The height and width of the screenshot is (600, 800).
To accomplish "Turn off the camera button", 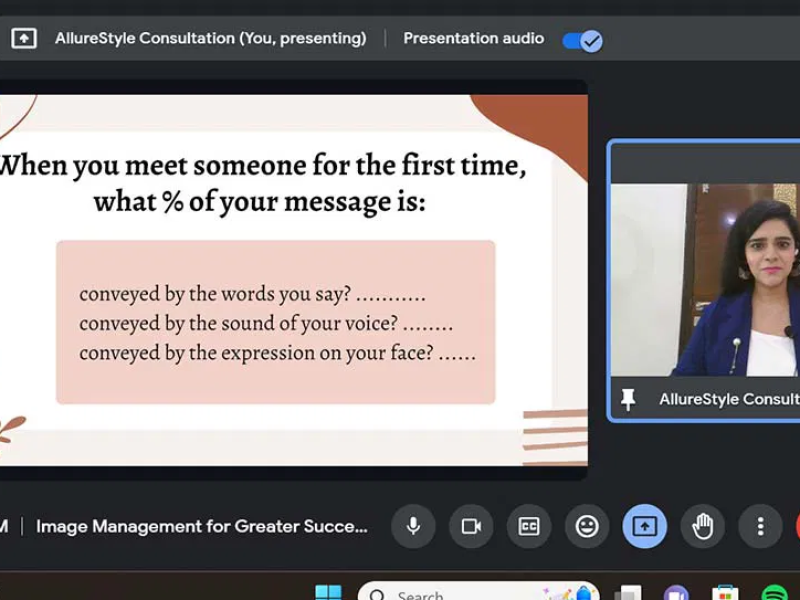I will (471, 526).
